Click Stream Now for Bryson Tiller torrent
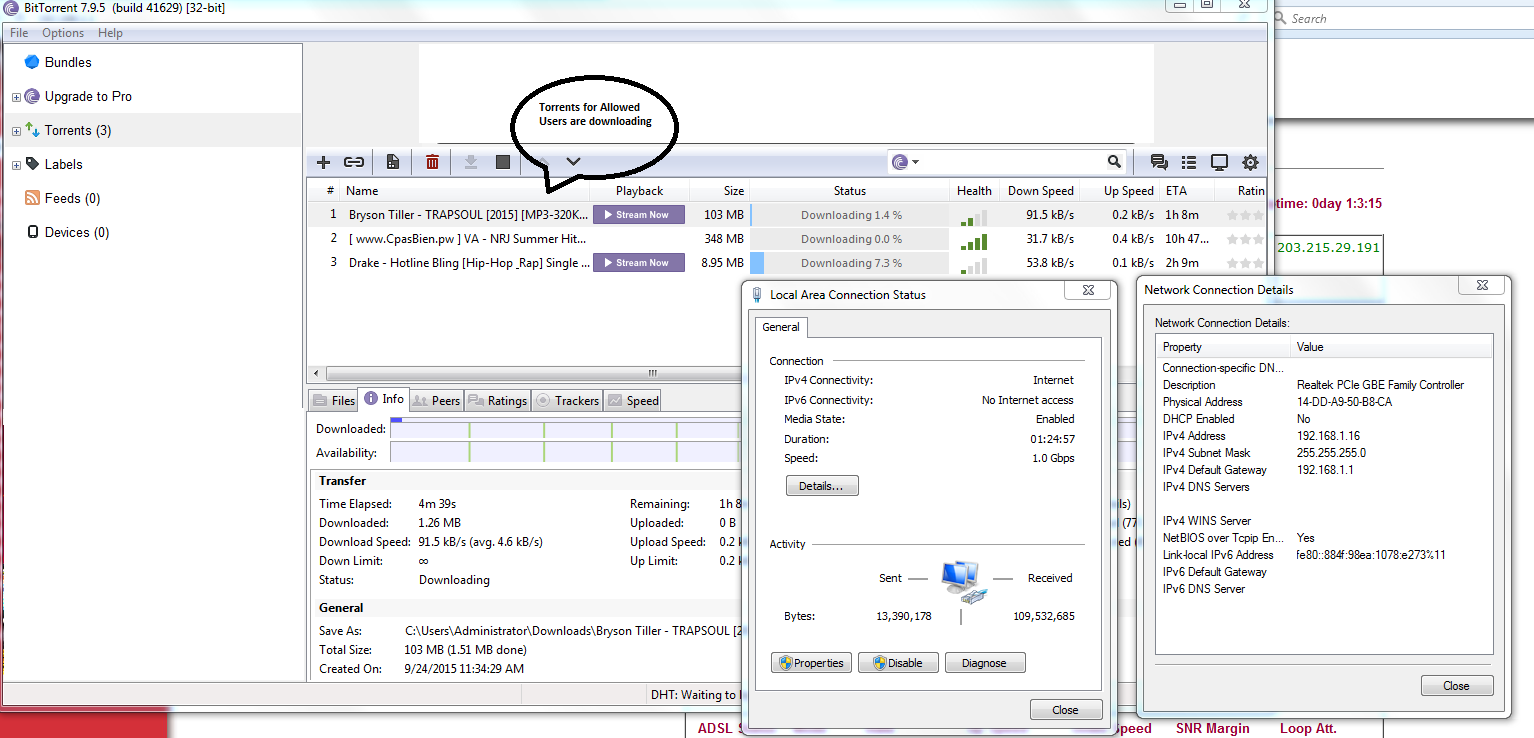This screenshot has width=1534, height=738. pos(639,215)
